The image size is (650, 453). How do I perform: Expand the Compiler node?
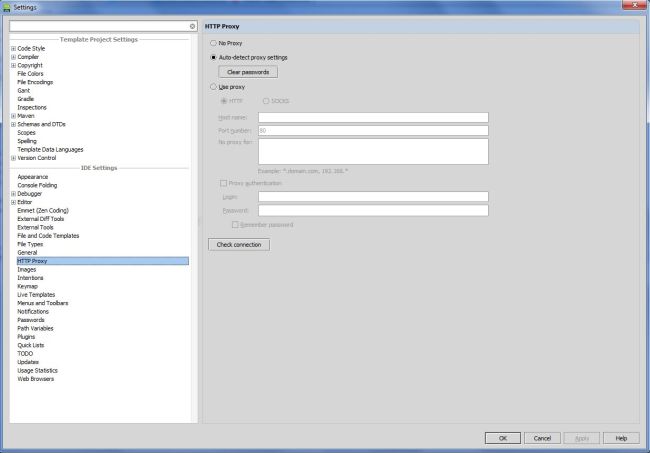tap(13, 57)
